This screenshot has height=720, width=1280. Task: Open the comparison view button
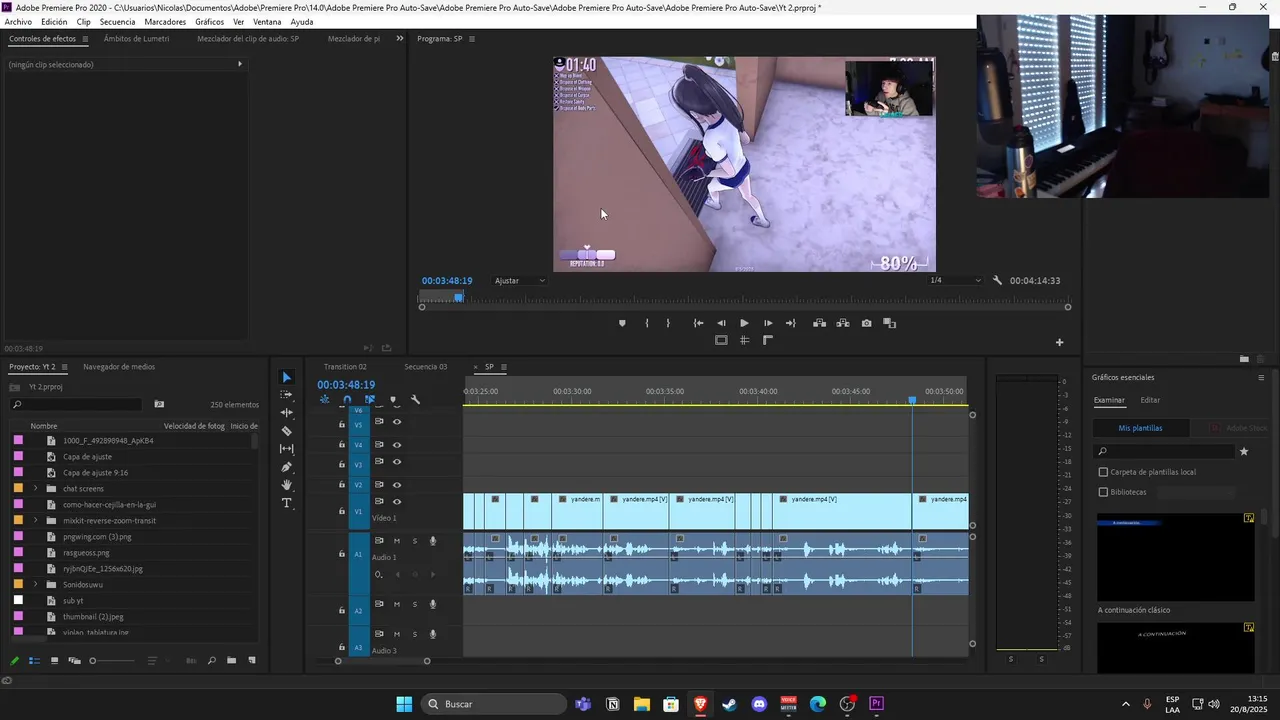pyautogui.click(x=890, y=323)
